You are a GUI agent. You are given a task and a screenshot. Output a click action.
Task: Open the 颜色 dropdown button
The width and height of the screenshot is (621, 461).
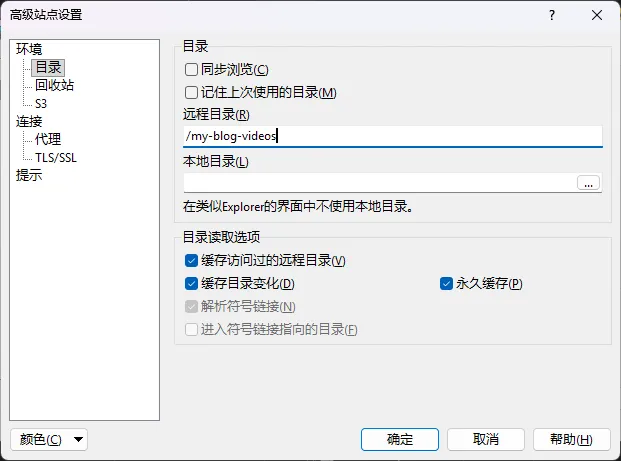pos(48,439)
